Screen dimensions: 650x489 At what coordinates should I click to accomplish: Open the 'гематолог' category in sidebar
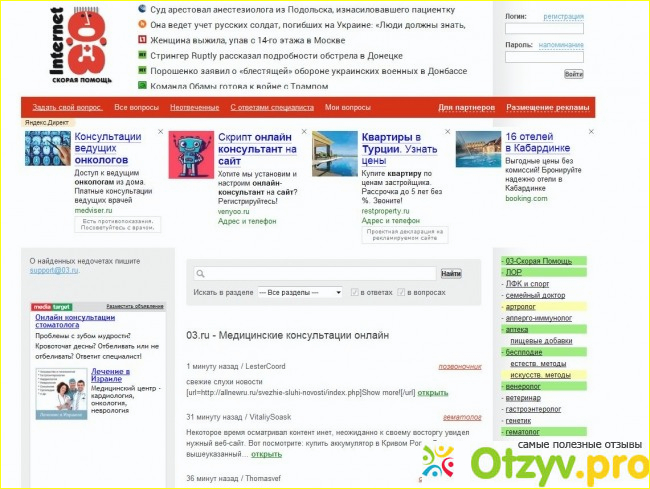point(523,432)
